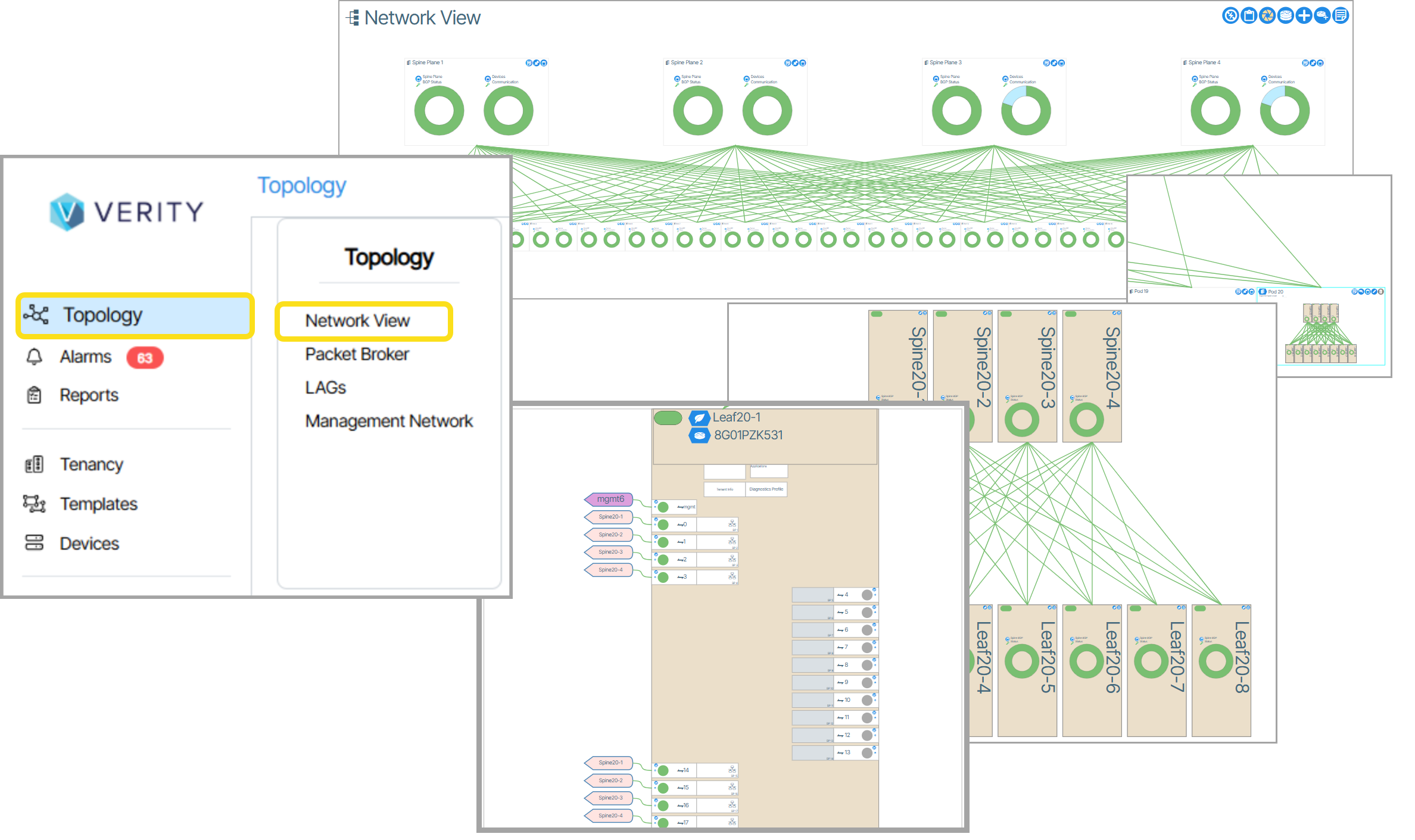Select the Spine20-4 device block
Screen dimensions: 1415x840
pos(1091,375)
